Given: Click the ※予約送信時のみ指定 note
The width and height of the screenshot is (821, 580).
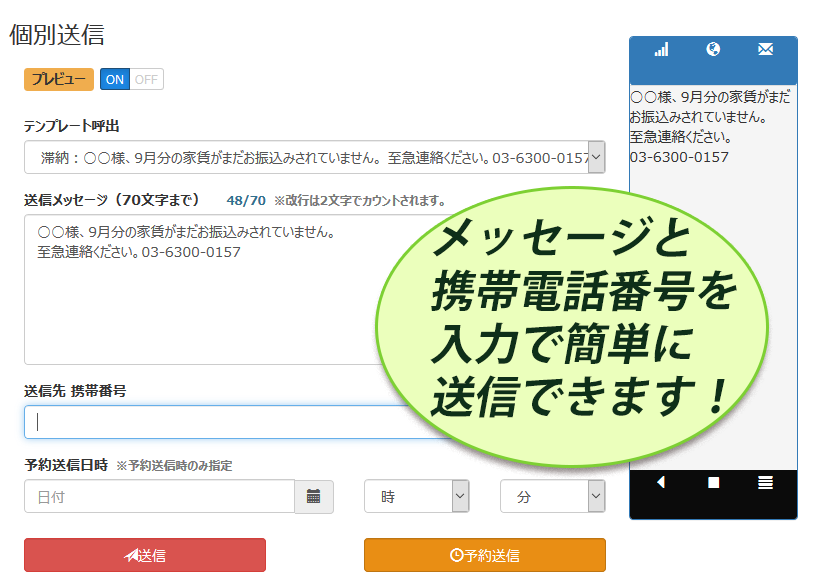Looking at the screenshot, I should click(174, 465).
